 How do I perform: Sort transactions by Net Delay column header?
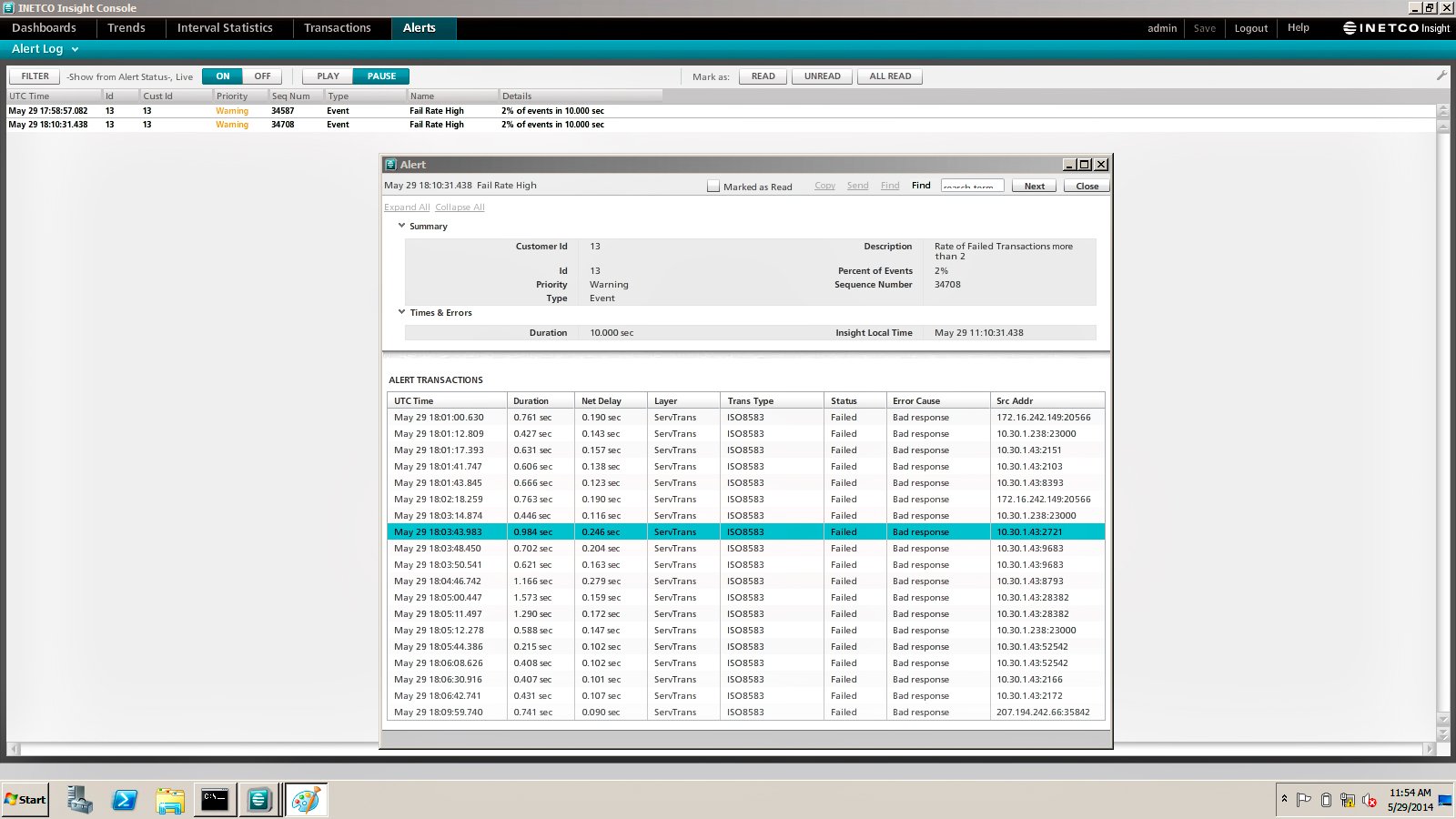(x=612, y=400)
